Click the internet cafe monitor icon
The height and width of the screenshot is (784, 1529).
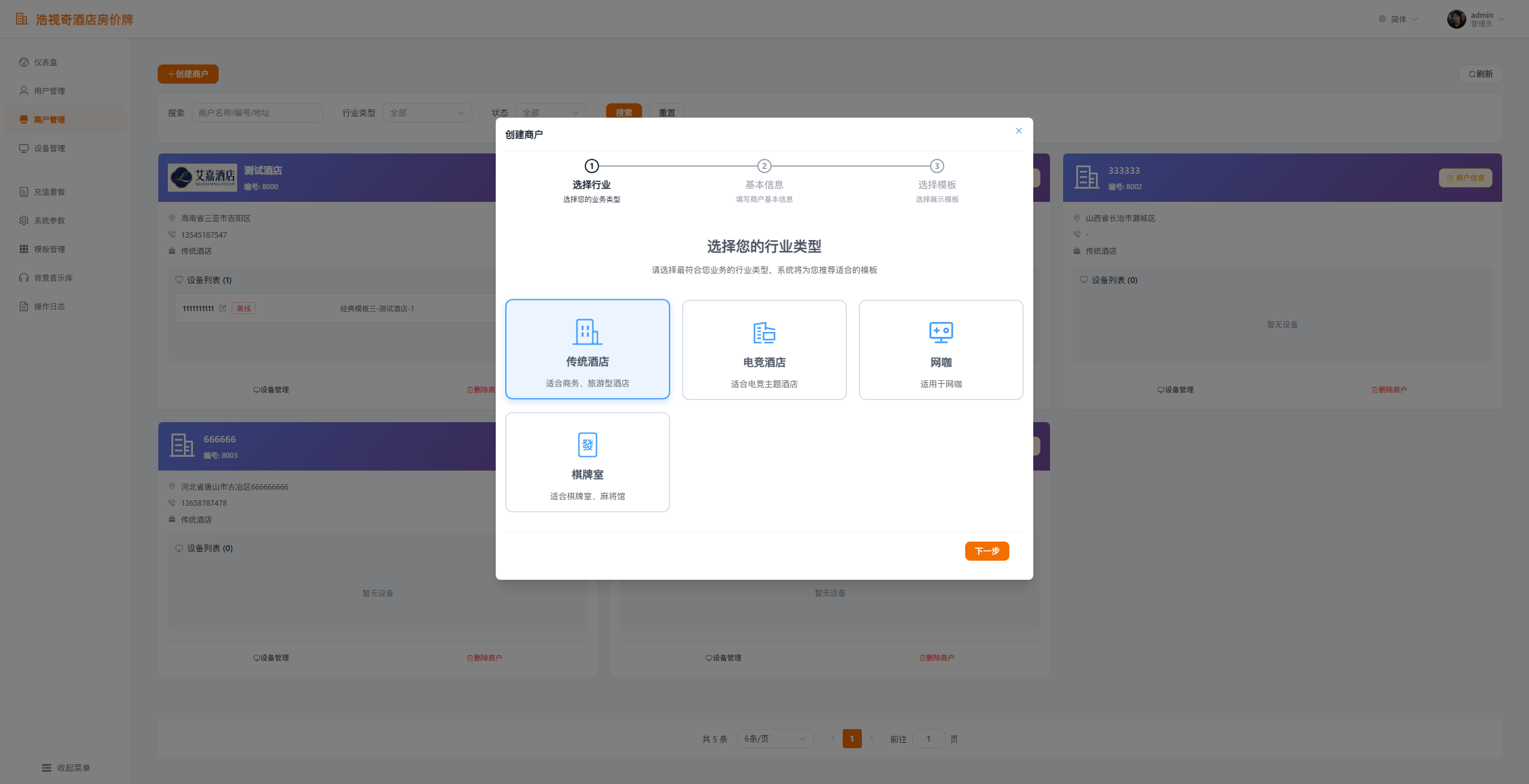941,333
